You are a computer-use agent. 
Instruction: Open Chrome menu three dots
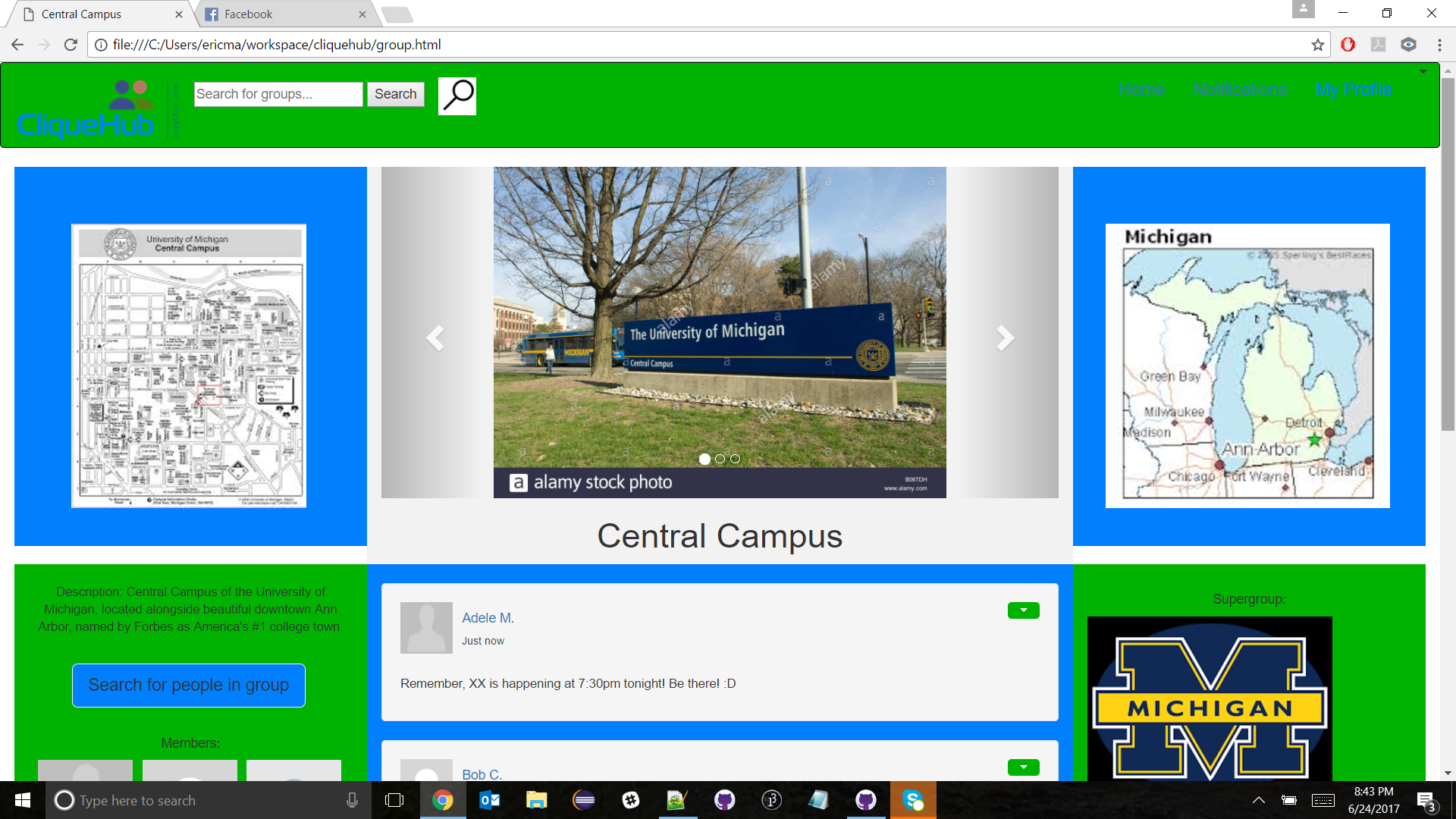click(1439, 45)
